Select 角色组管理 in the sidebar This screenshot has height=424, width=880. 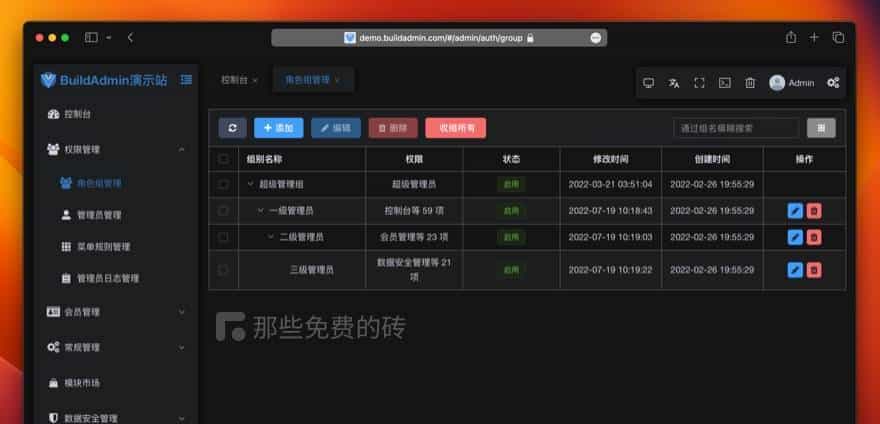[x=116, y=183]
